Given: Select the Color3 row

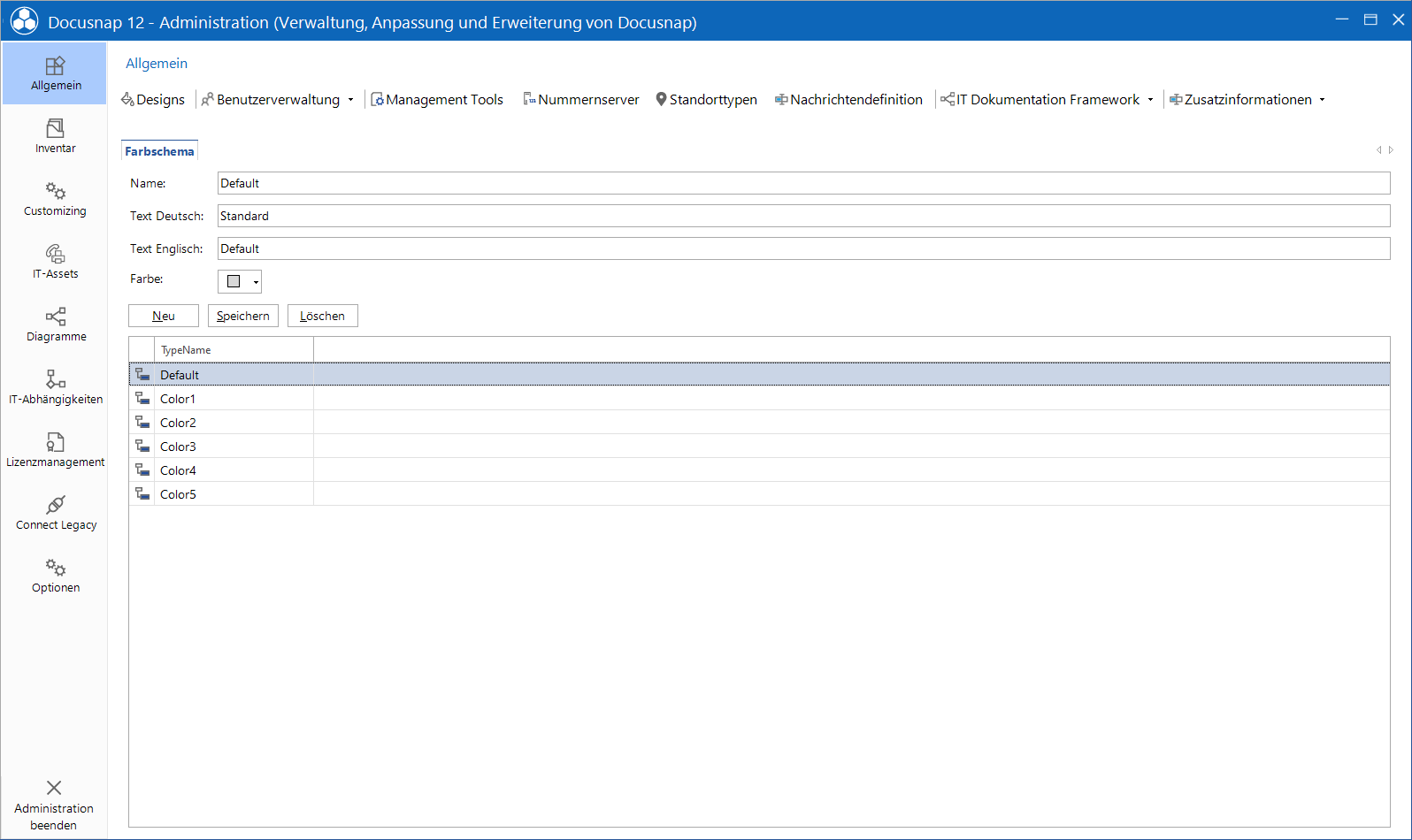Looking at the screenshot, I should [x=759, y=447].
